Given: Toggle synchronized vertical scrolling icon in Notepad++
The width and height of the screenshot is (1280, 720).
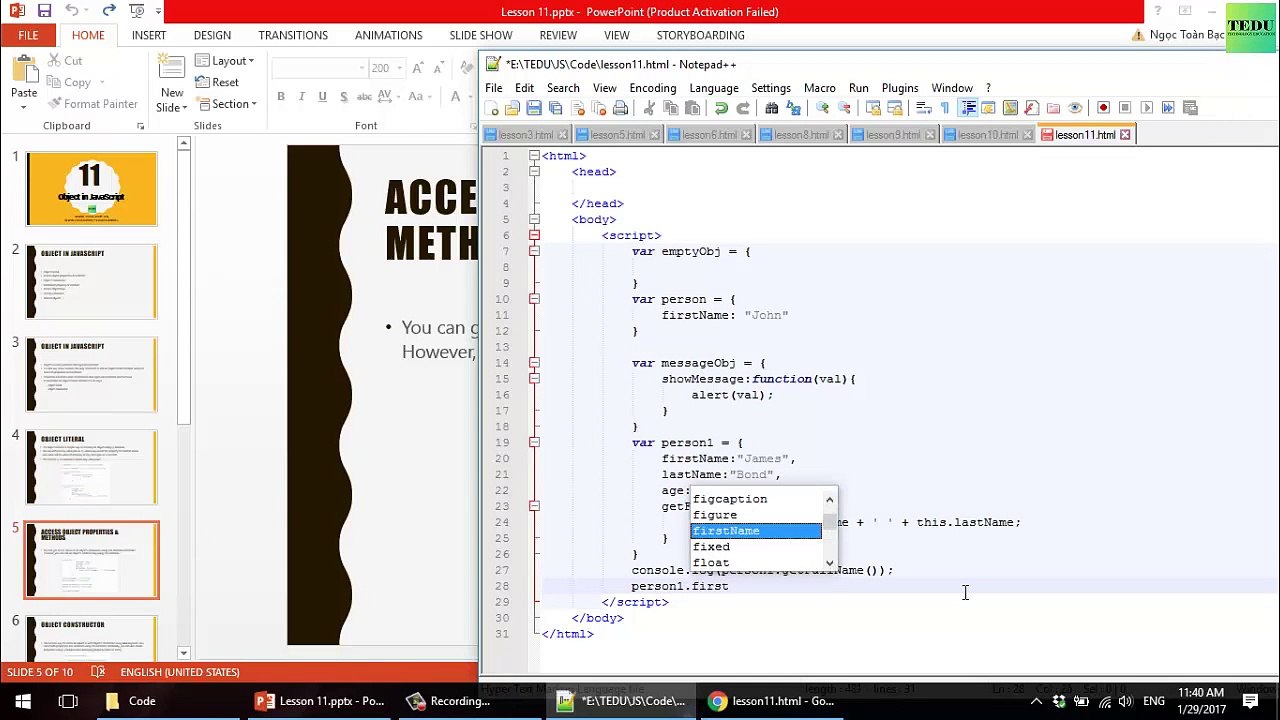Looking at the screenshot, I should click(x=873, y=108).
